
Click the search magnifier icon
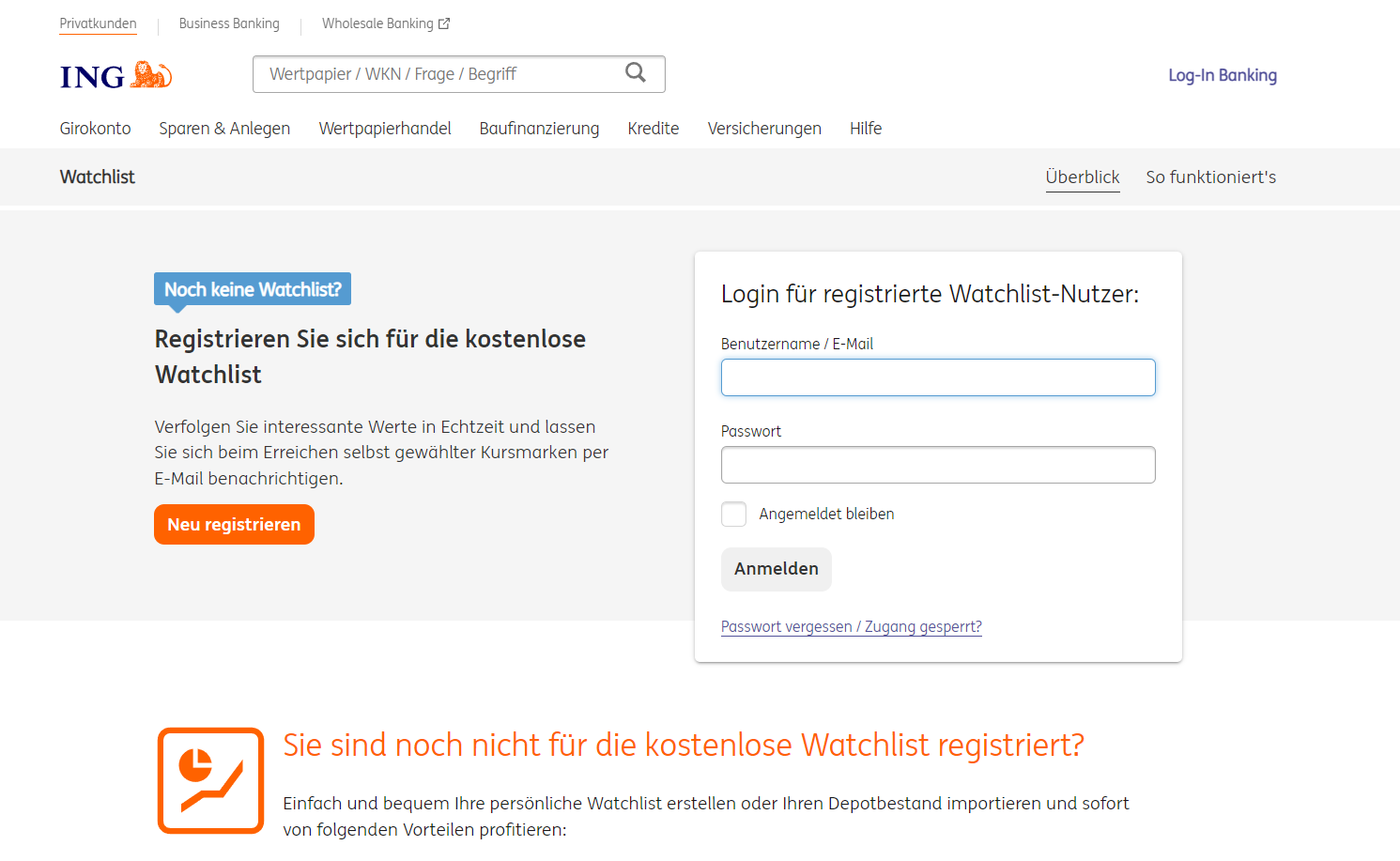(x=636, y=72)
